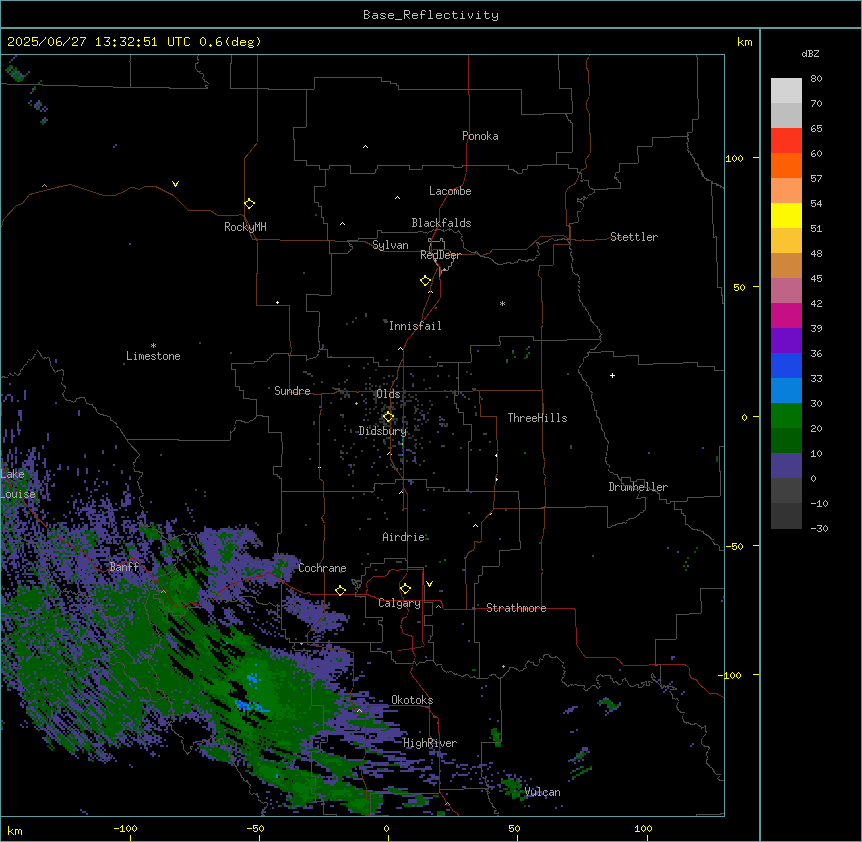Click the Calgary city label

click(x=399, y=603)
